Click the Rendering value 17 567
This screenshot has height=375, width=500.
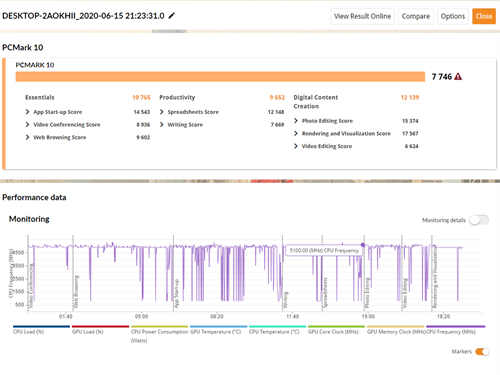(x=410, y=133)
